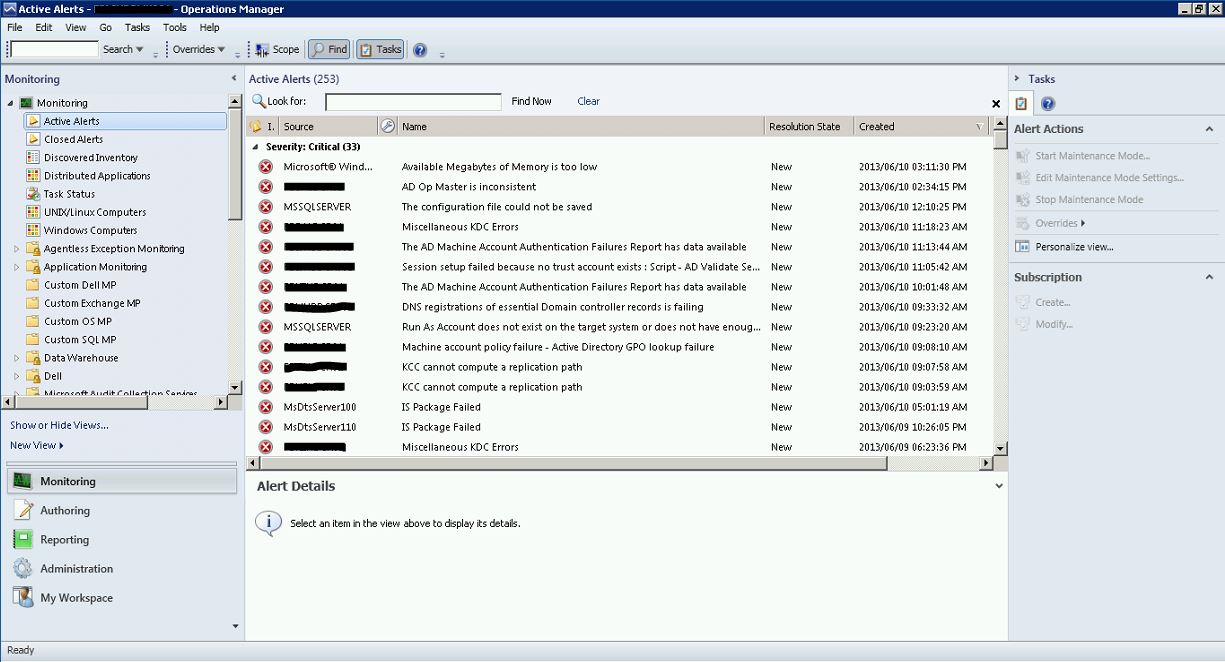This screenshot has width=1225, height=662.
Task: Open the Edit menu
Action: click(x=44, y=27)
